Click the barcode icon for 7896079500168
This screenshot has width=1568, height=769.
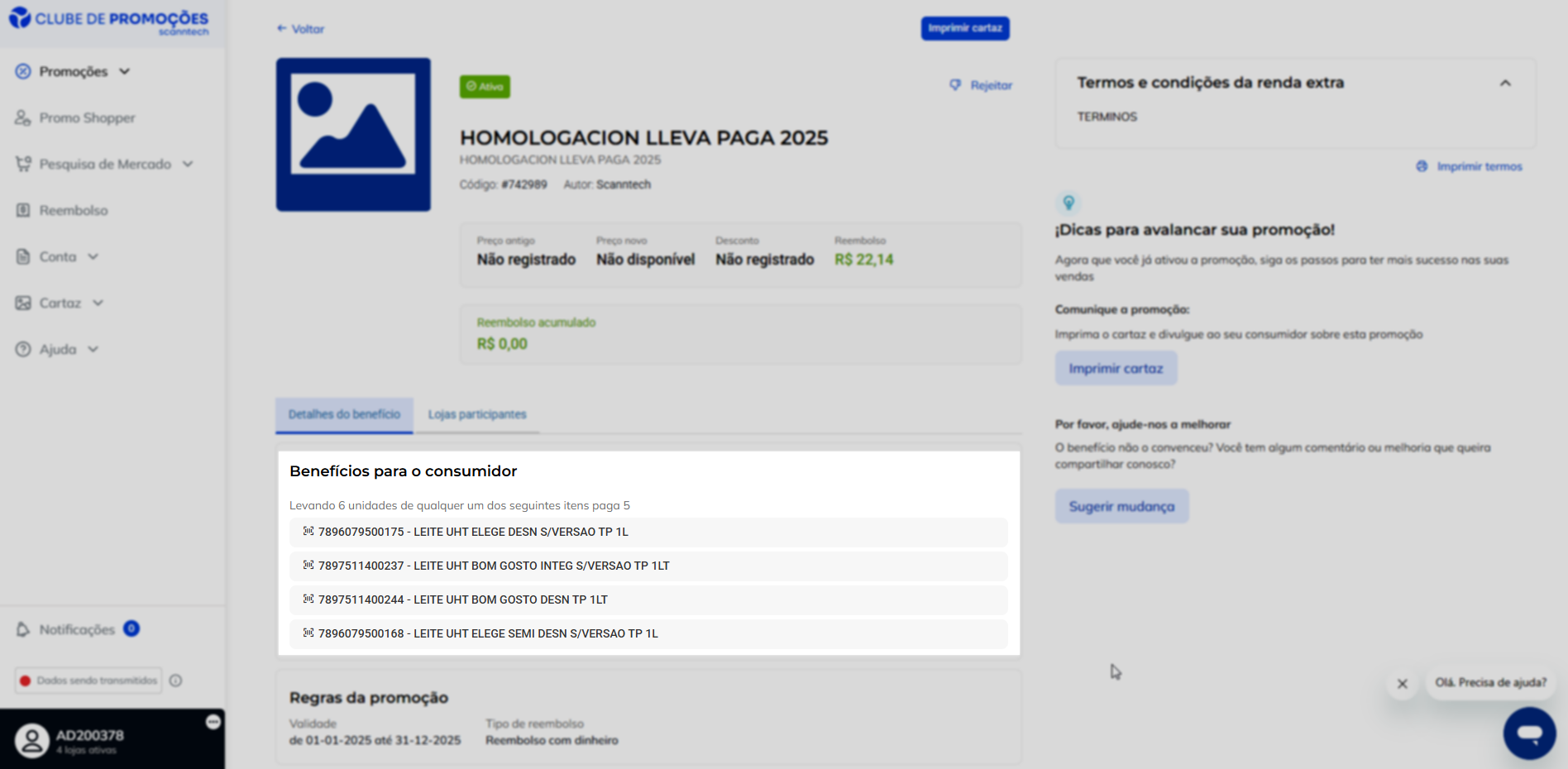pos(308,633)
